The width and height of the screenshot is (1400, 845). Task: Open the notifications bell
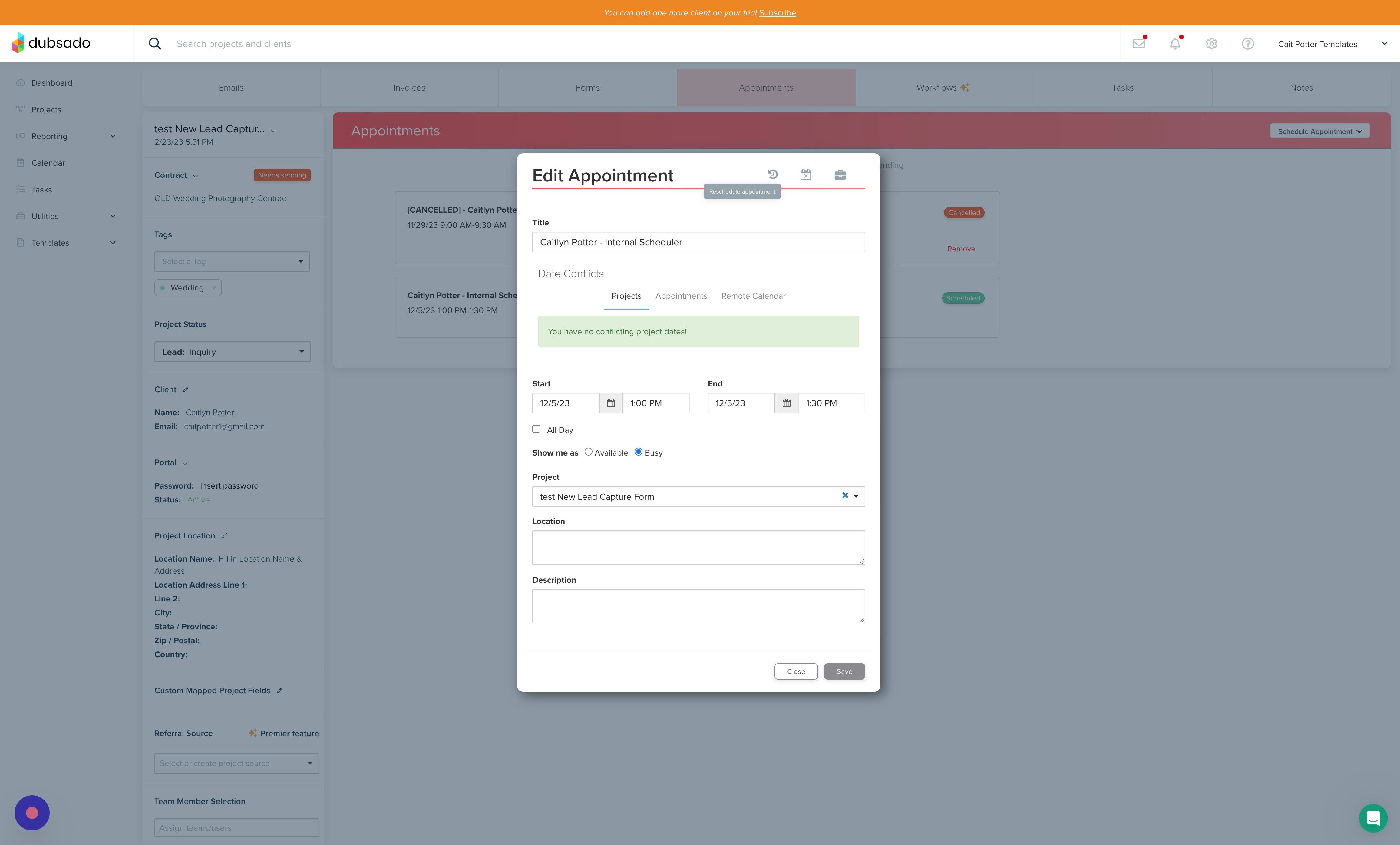coord(1175,44)
